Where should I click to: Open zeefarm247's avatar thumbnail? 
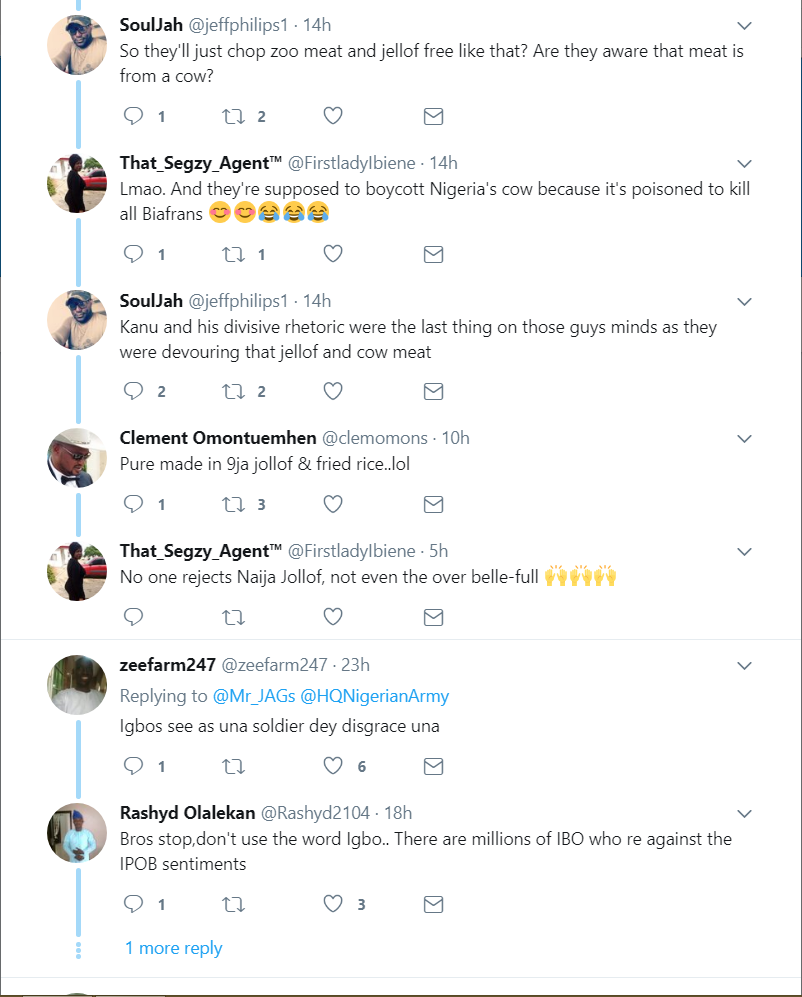click(x=77, y=685)
